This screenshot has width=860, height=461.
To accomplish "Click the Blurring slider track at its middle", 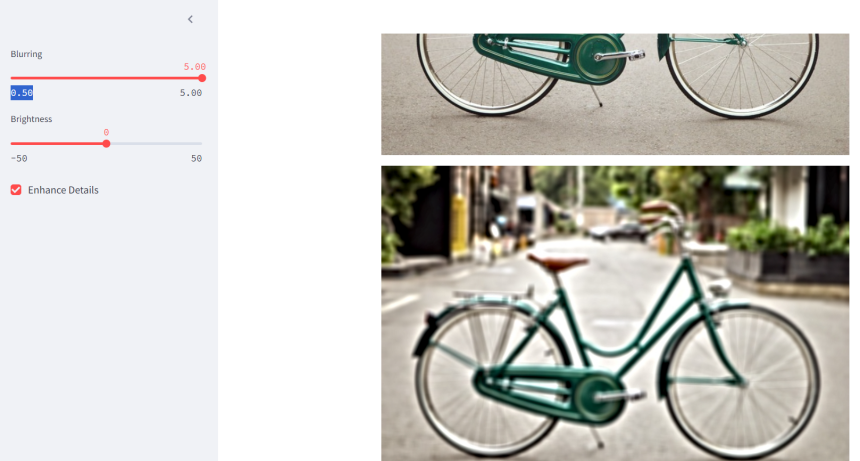I will 106,78.
